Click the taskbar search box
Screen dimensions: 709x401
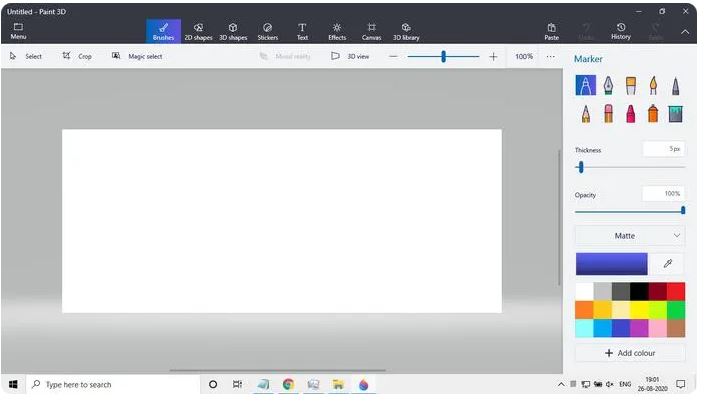pyautogui.click(x=113, y=384)
